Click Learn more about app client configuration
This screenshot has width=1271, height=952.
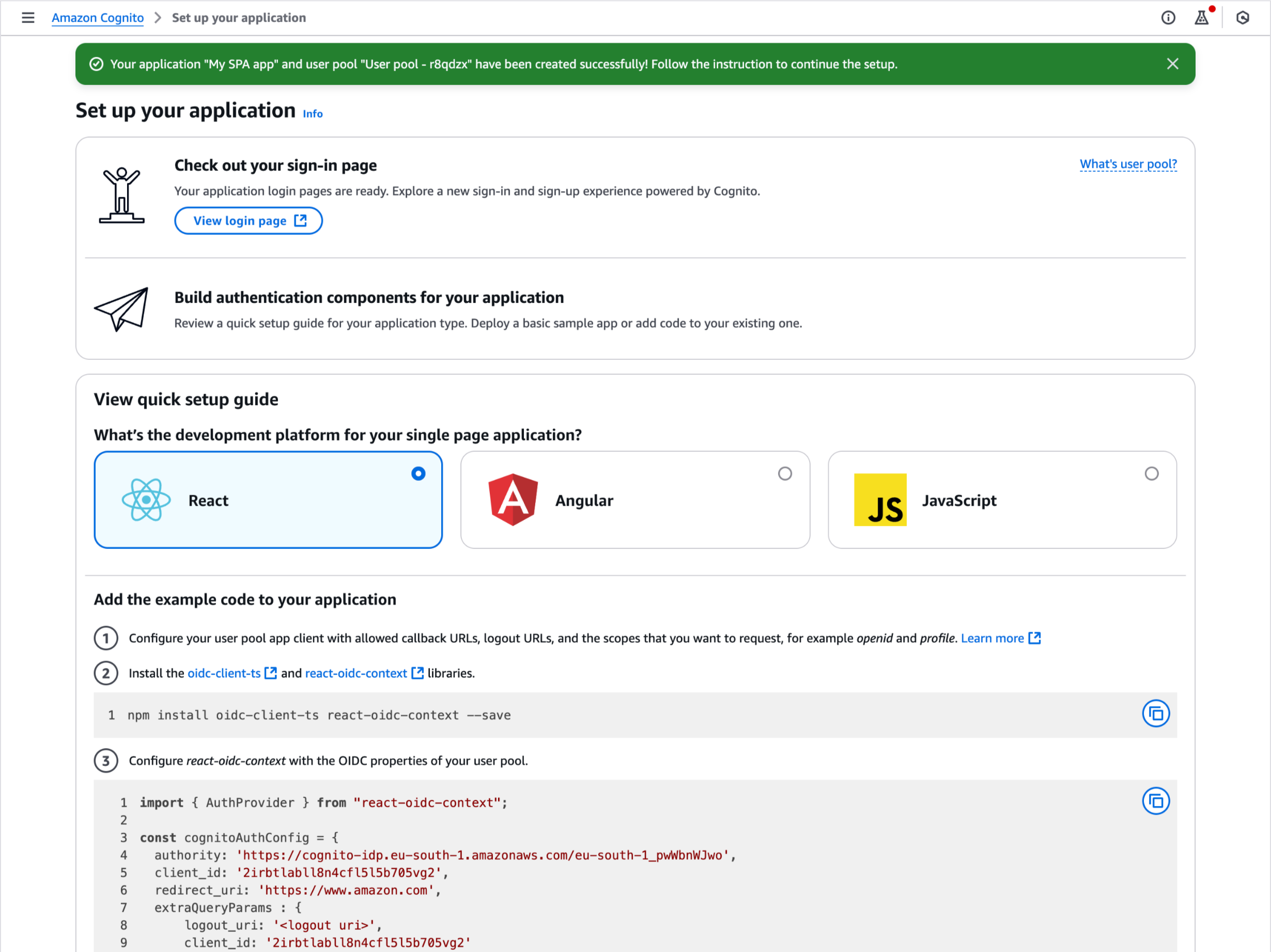[992, 638]
